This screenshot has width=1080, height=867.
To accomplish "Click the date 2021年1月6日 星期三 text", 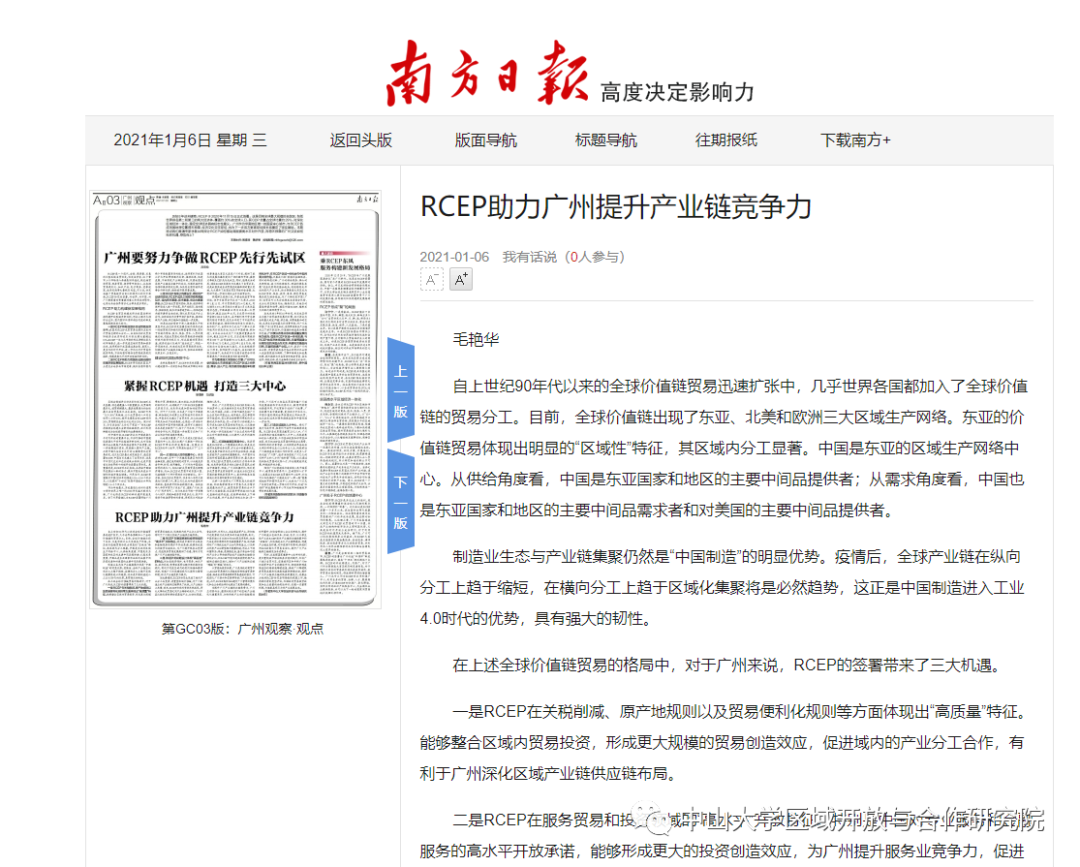I will click(x=190, y=140).
